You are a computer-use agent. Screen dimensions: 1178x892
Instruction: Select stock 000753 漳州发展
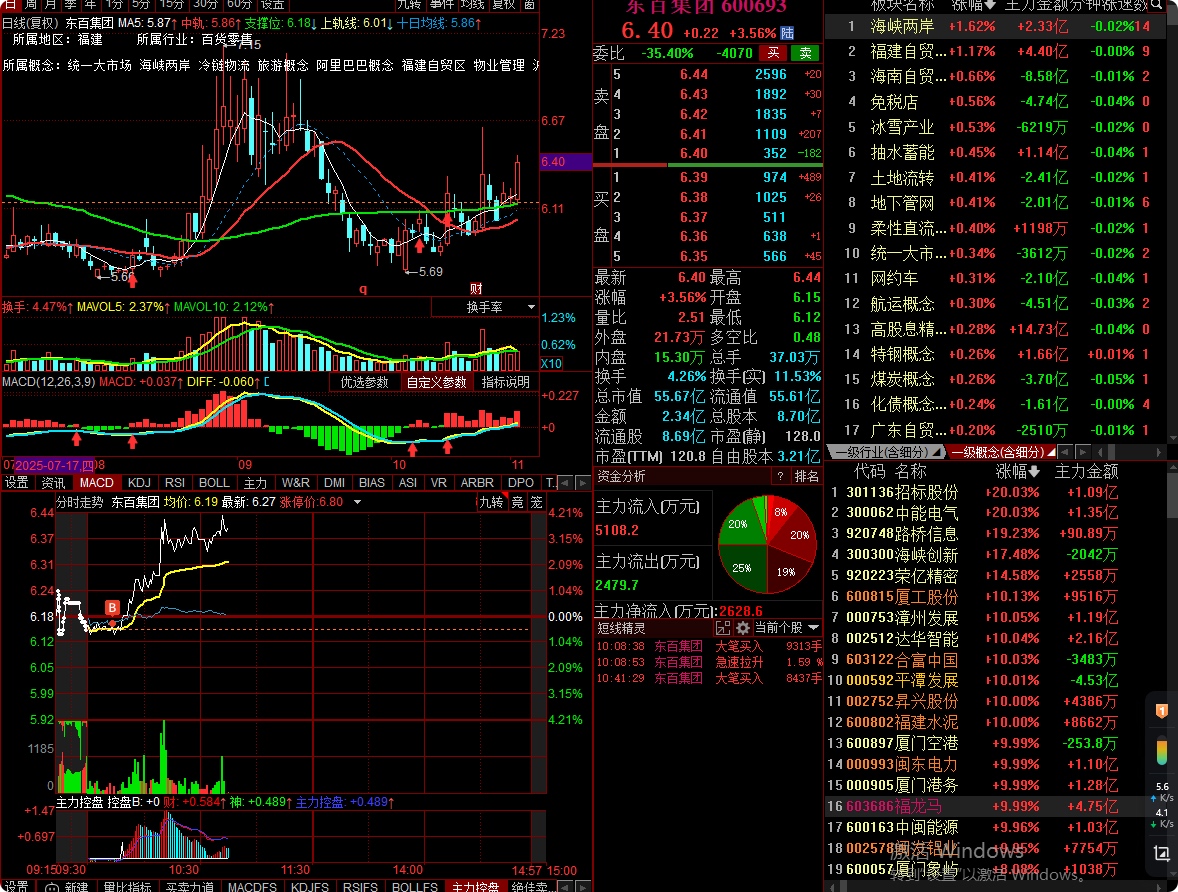996,618
